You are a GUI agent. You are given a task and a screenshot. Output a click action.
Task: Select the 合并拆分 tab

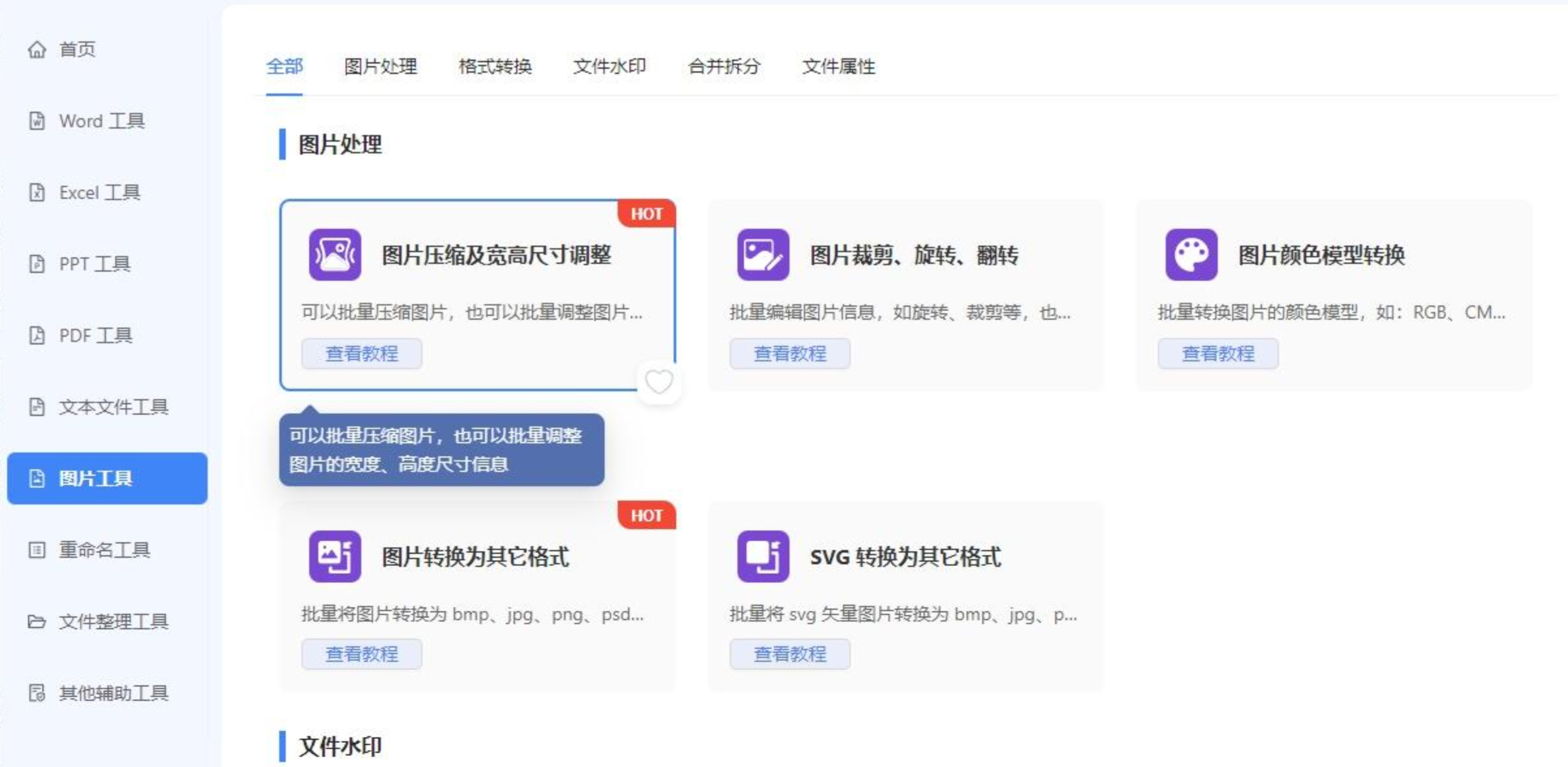click(x=724, y=66)
